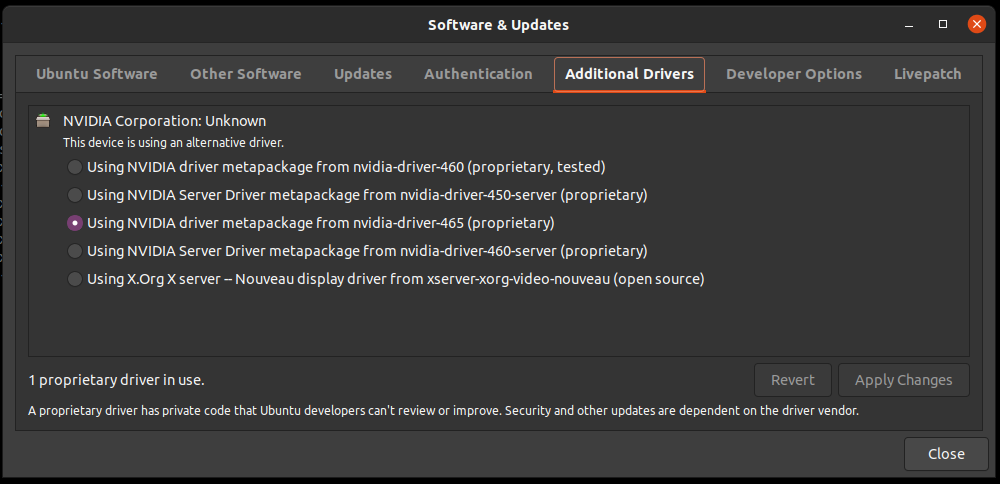Show the Developer Options tab
This screenshot has height=484, width=1000.
pos(793,74)
